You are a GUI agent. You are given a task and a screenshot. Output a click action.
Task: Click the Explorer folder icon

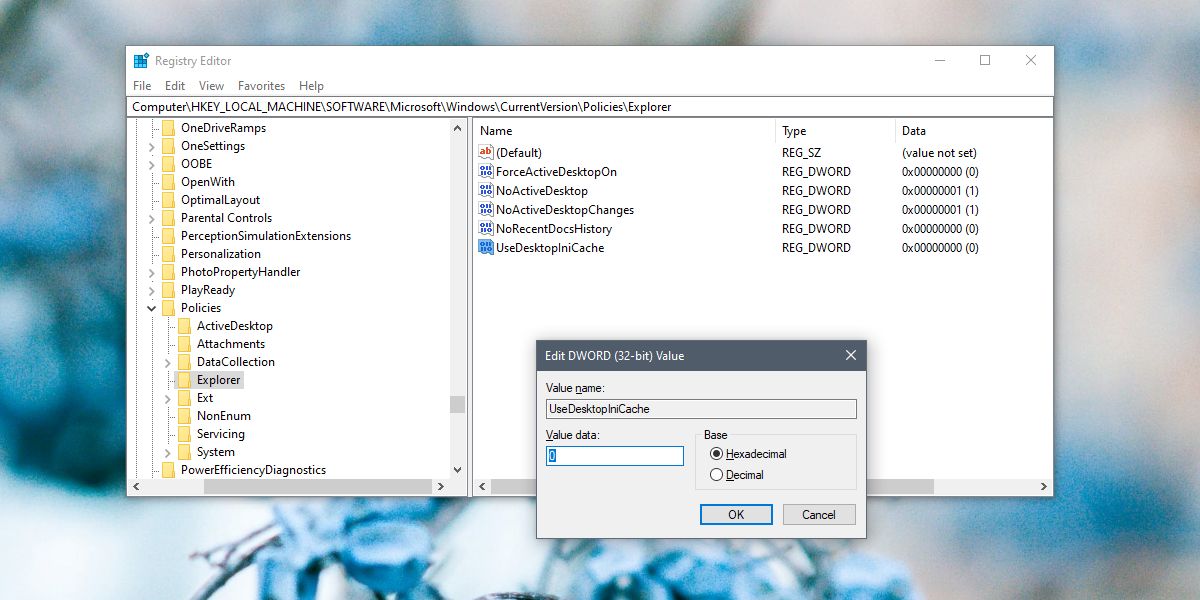click(184, 380)
